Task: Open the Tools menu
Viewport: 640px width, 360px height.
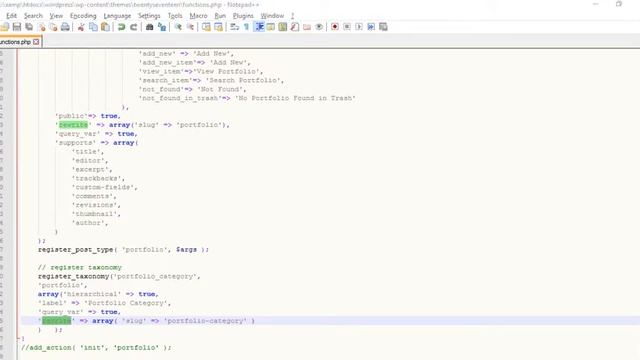Action: (x=175, y=16)
